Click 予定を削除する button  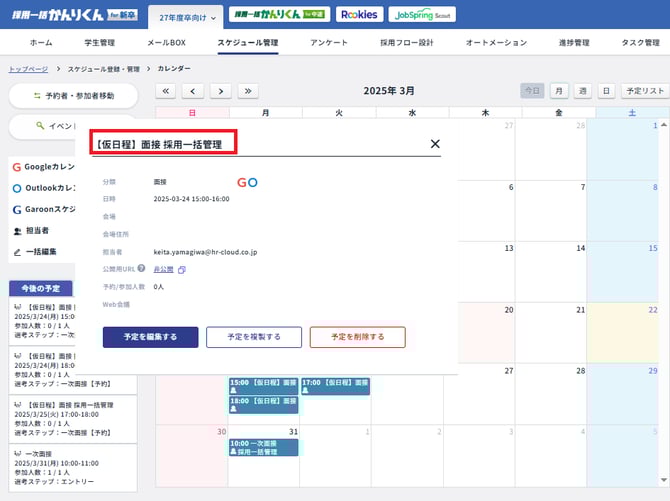pos(357,337)
